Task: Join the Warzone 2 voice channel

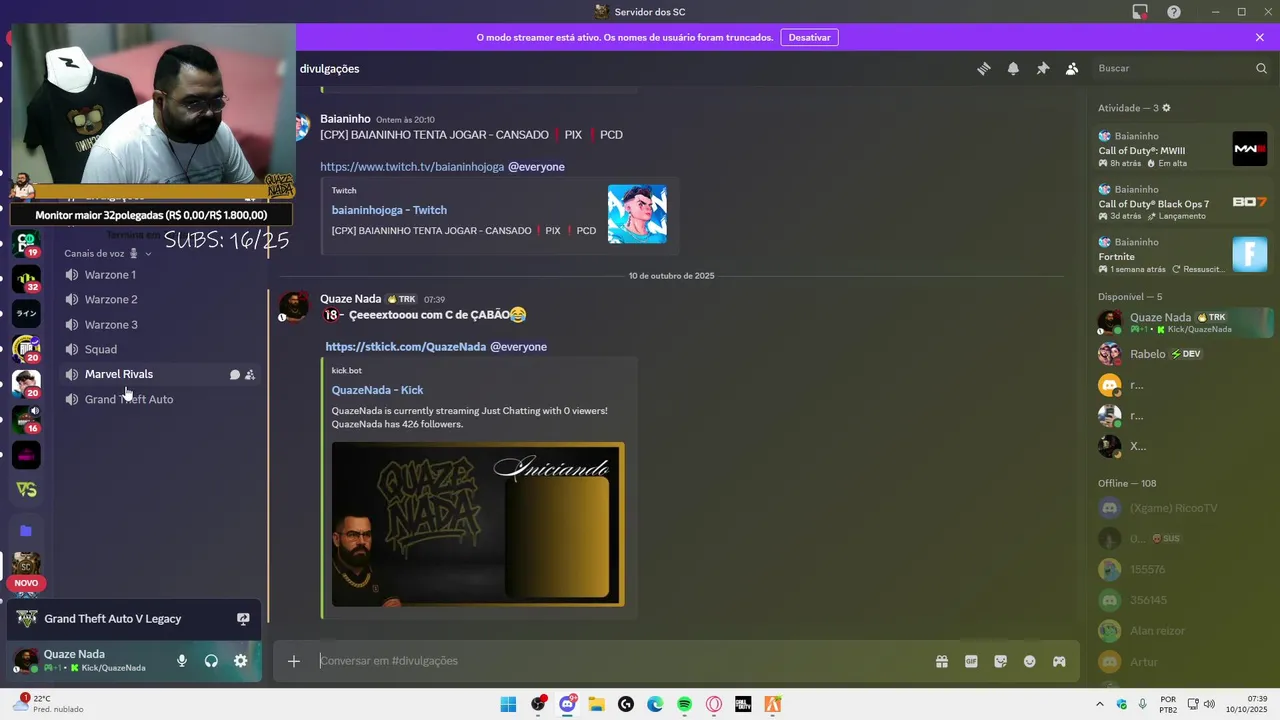Action: (160, 299)
